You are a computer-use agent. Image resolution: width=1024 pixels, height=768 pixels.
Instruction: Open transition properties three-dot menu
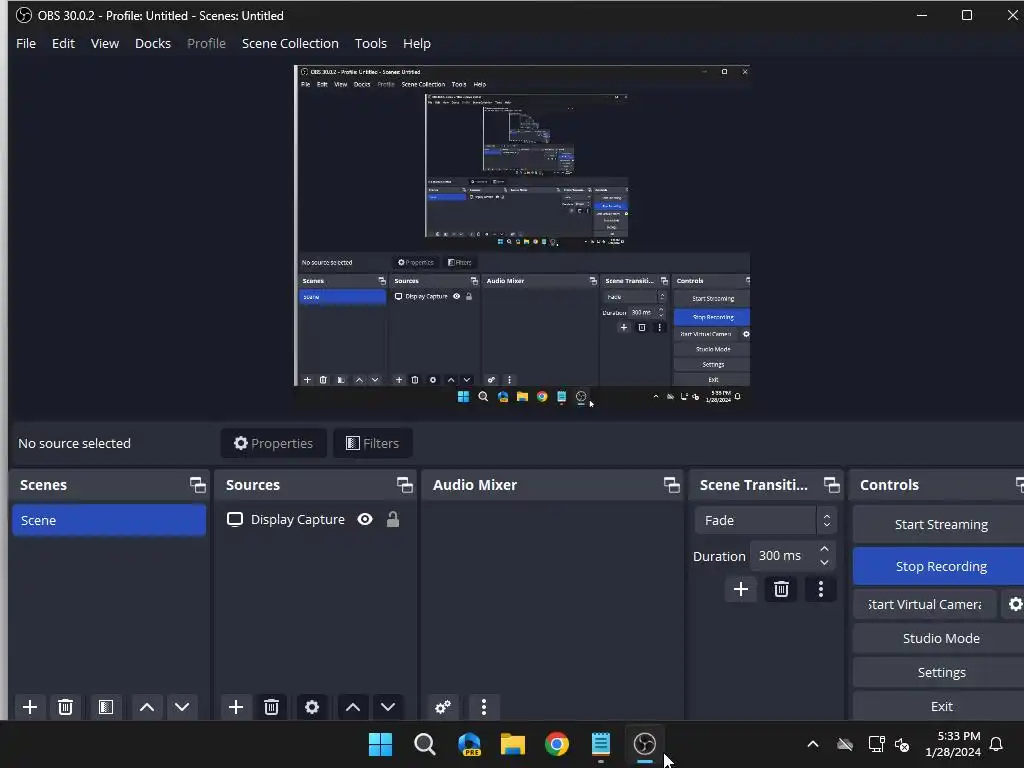pos(821,590)
